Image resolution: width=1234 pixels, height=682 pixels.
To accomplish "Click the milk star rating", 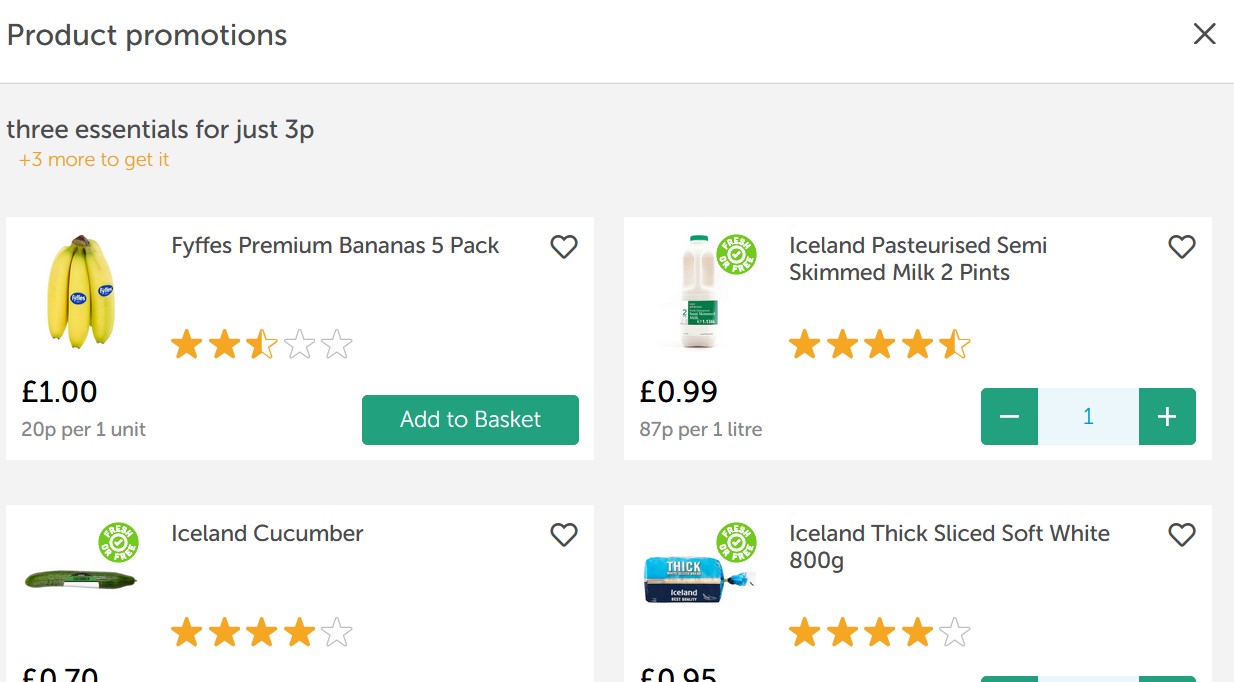I will point(880,345).
